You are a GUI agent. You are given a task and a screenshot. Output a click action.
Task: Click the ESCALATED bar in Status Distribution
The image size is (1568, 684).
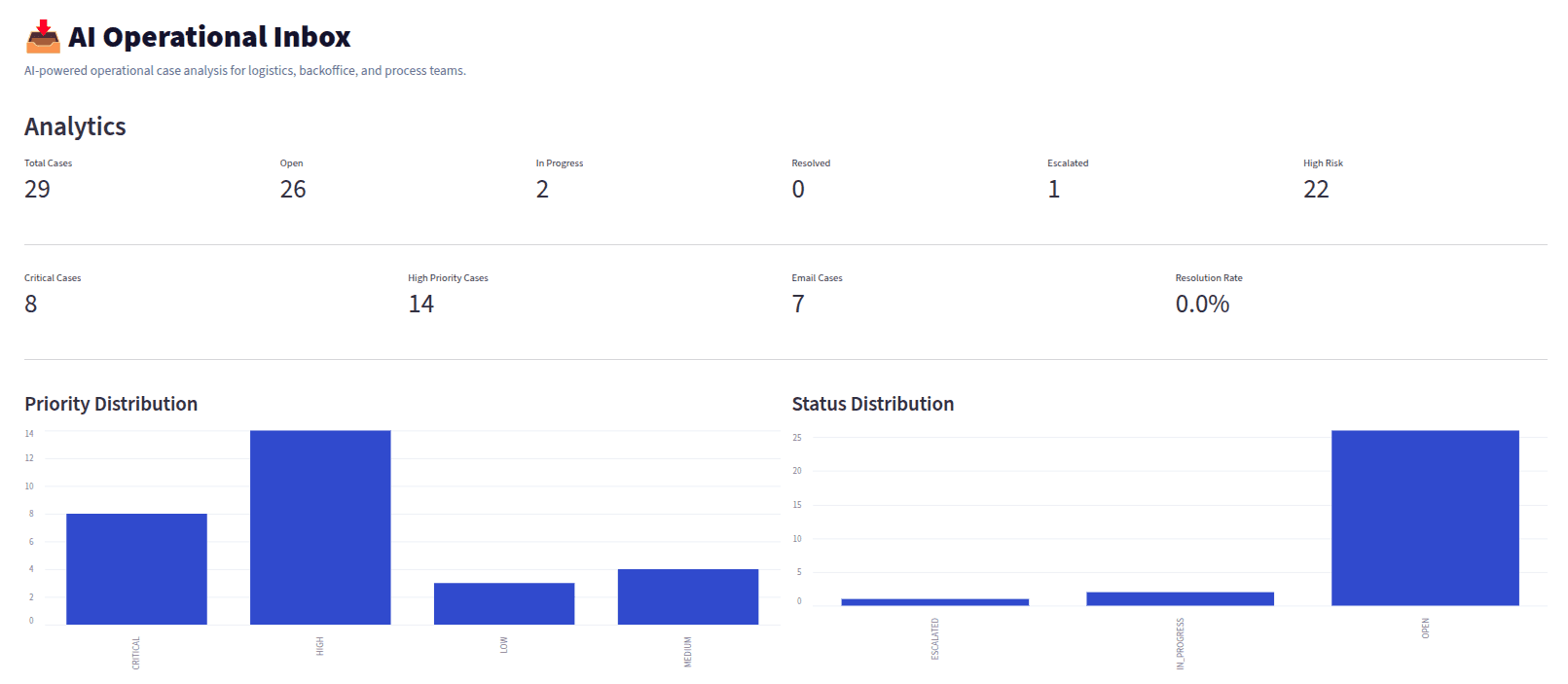tap(934, 602)
